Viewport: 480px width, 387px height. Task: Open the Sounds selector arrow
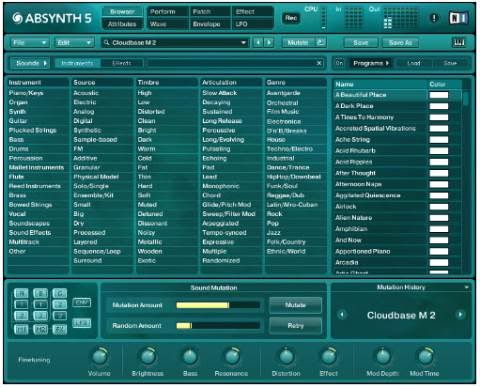pos(30,63)
